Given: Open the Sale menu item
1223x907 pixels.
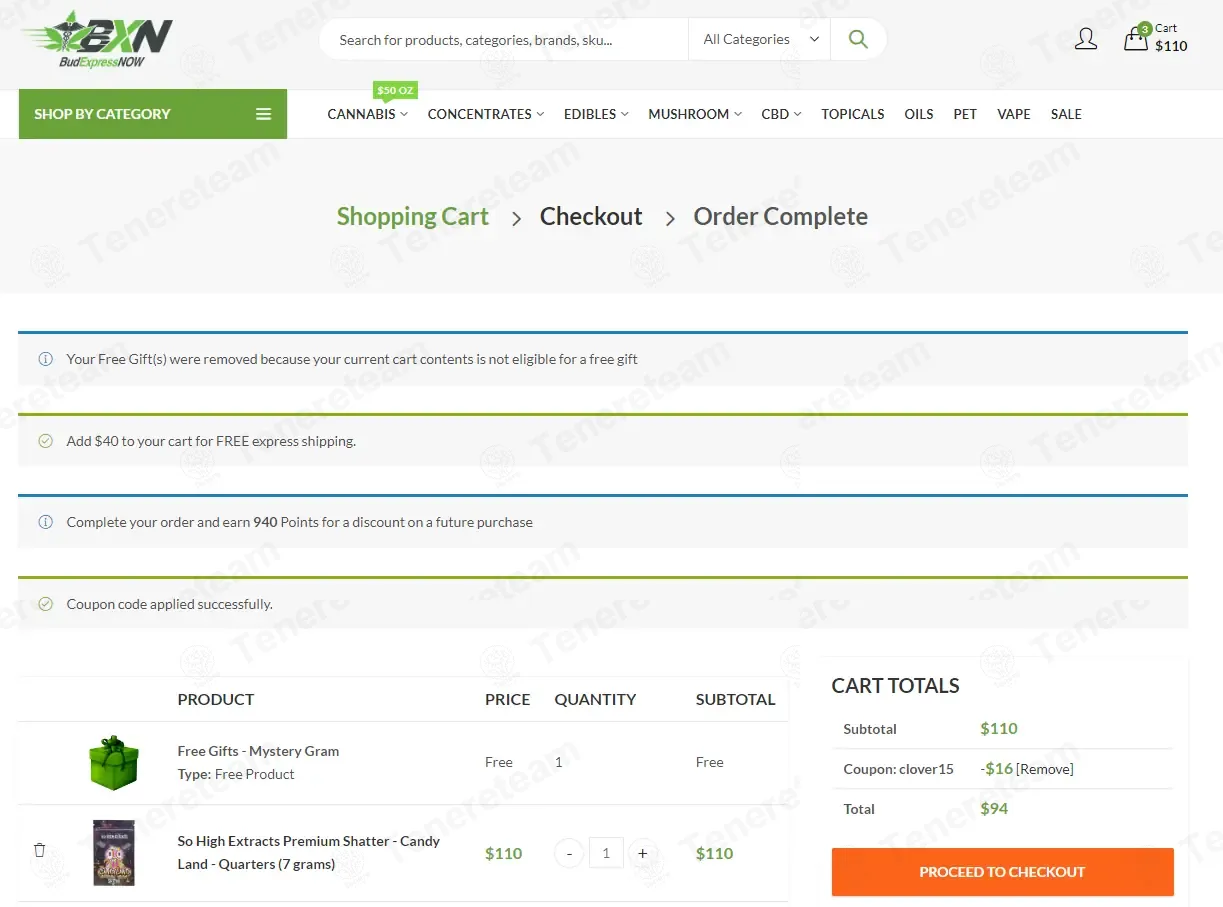Looking at the screenshot, I should (x=1066, y=114).
